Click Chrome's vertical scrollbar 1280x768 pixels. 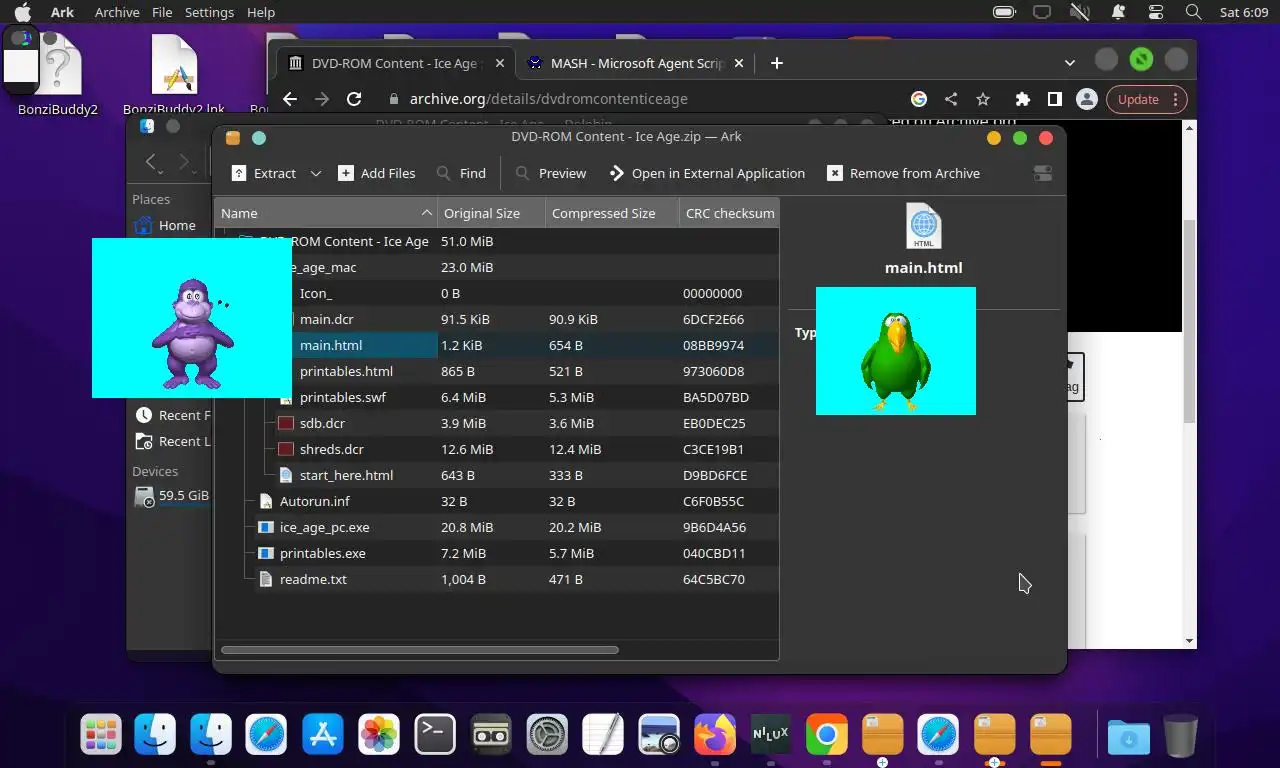(x=1189, y=320)
